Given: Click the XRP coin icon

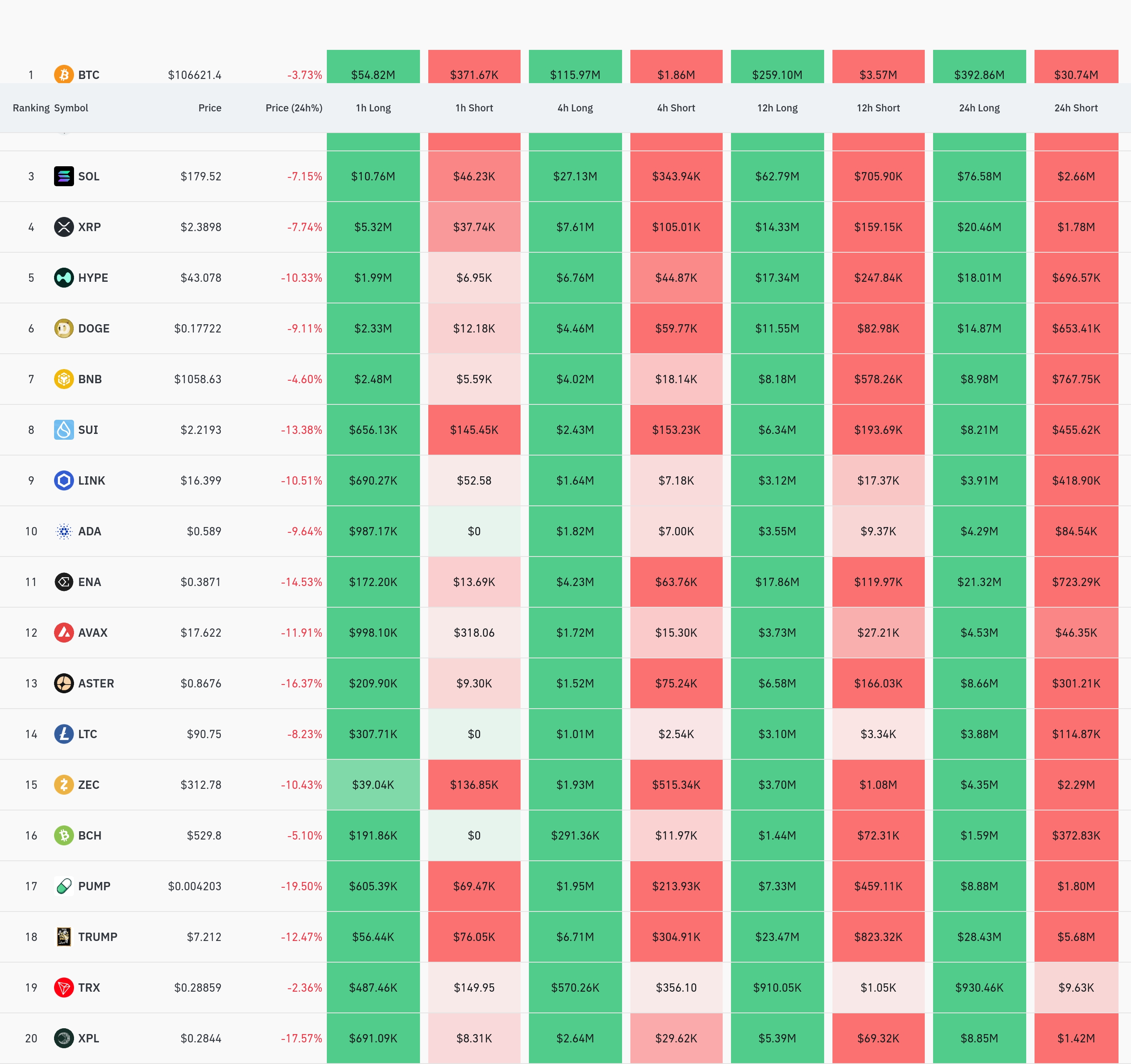Looking at the screenshot, I should point(64,227).
